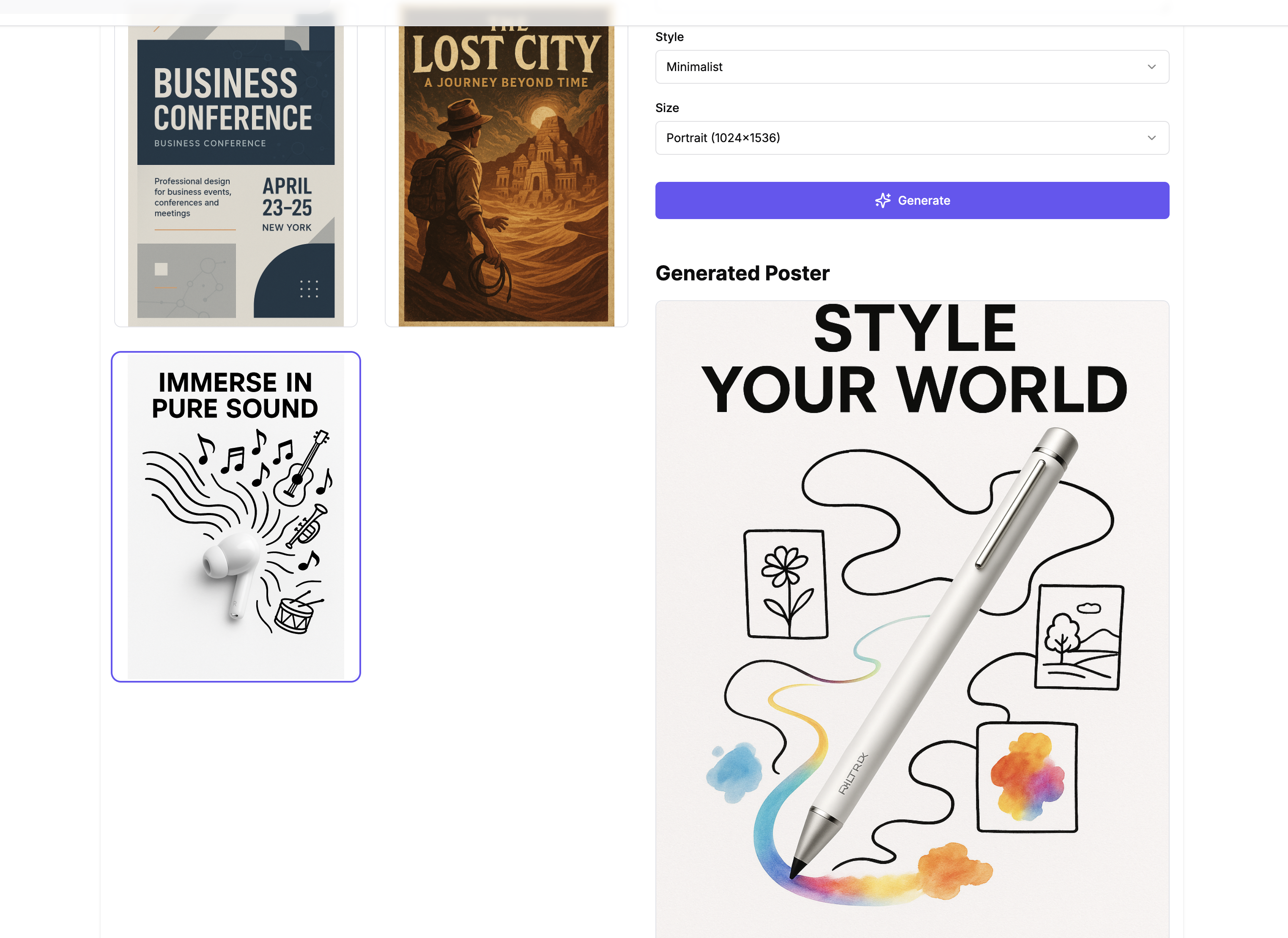
Task: Click the Style field label
Action: point(669,37)
